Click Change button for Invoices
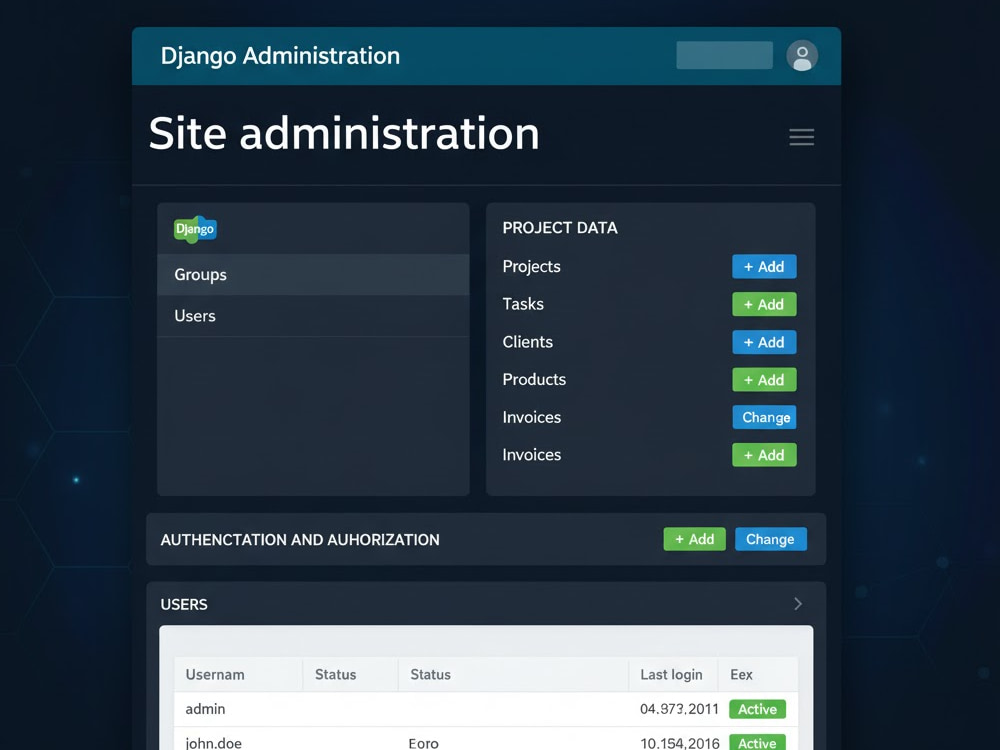Screen dimensions: 1000x750 tap(764, 417)
